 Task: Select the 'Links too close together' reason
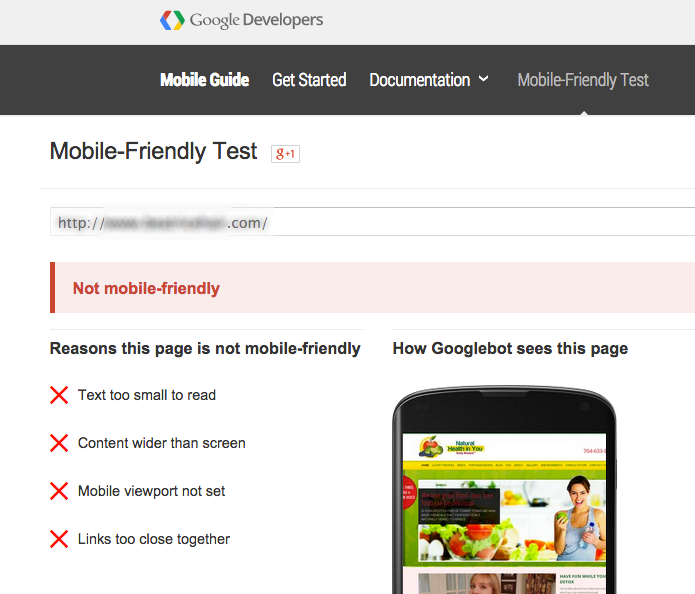coord(154,539)
